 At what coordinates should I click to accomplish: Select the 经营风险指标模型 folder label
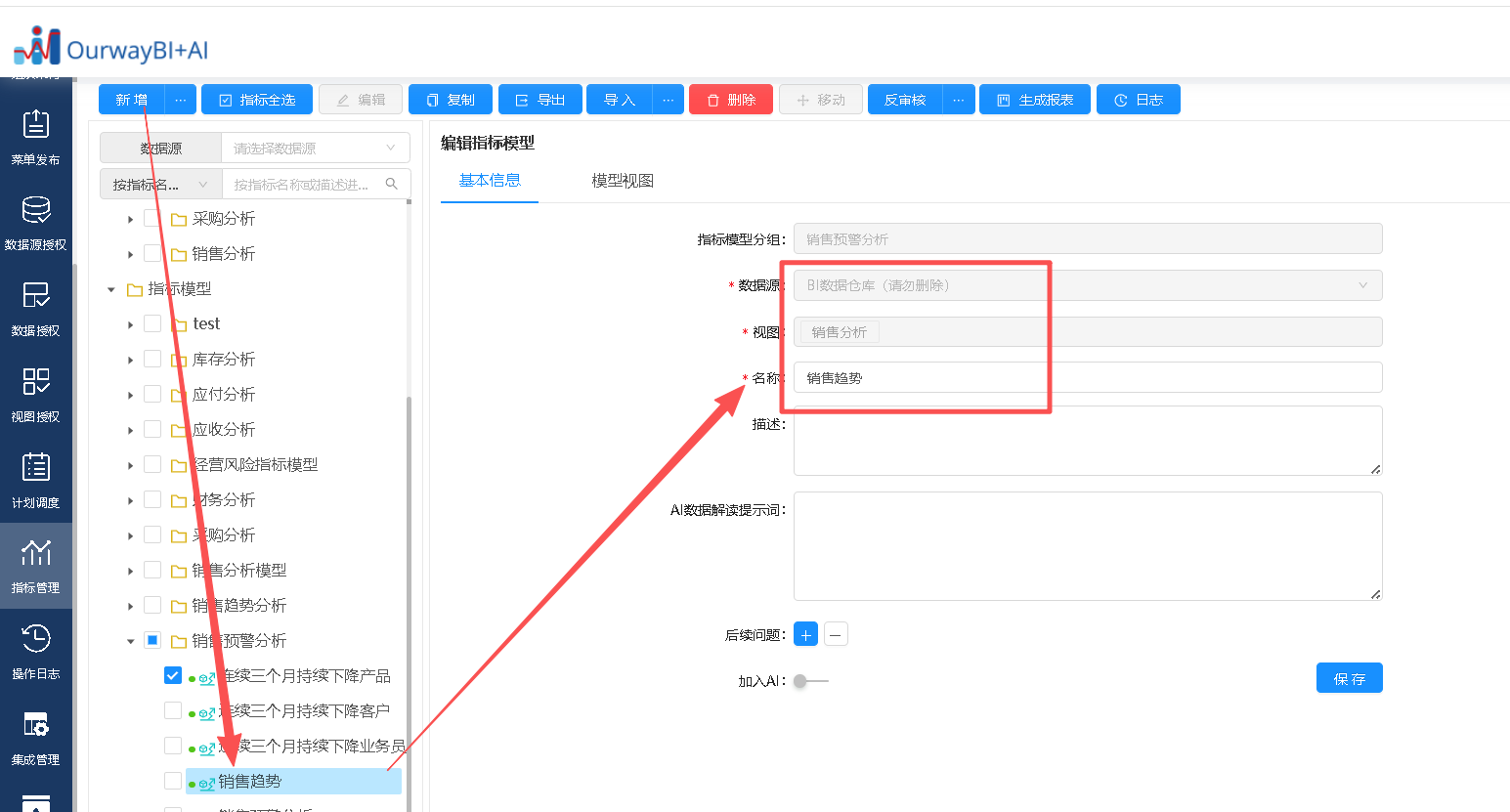255,465
